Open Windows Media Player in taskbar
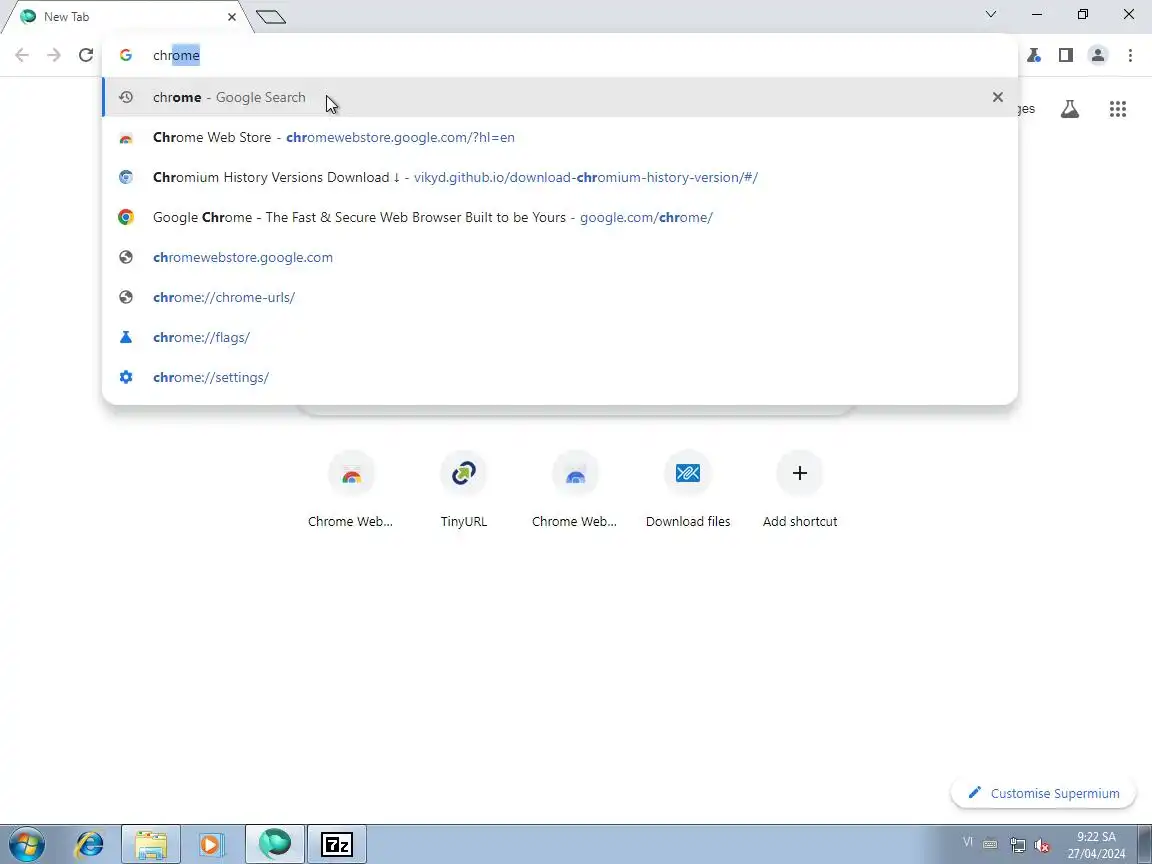 tap(212, 844)
